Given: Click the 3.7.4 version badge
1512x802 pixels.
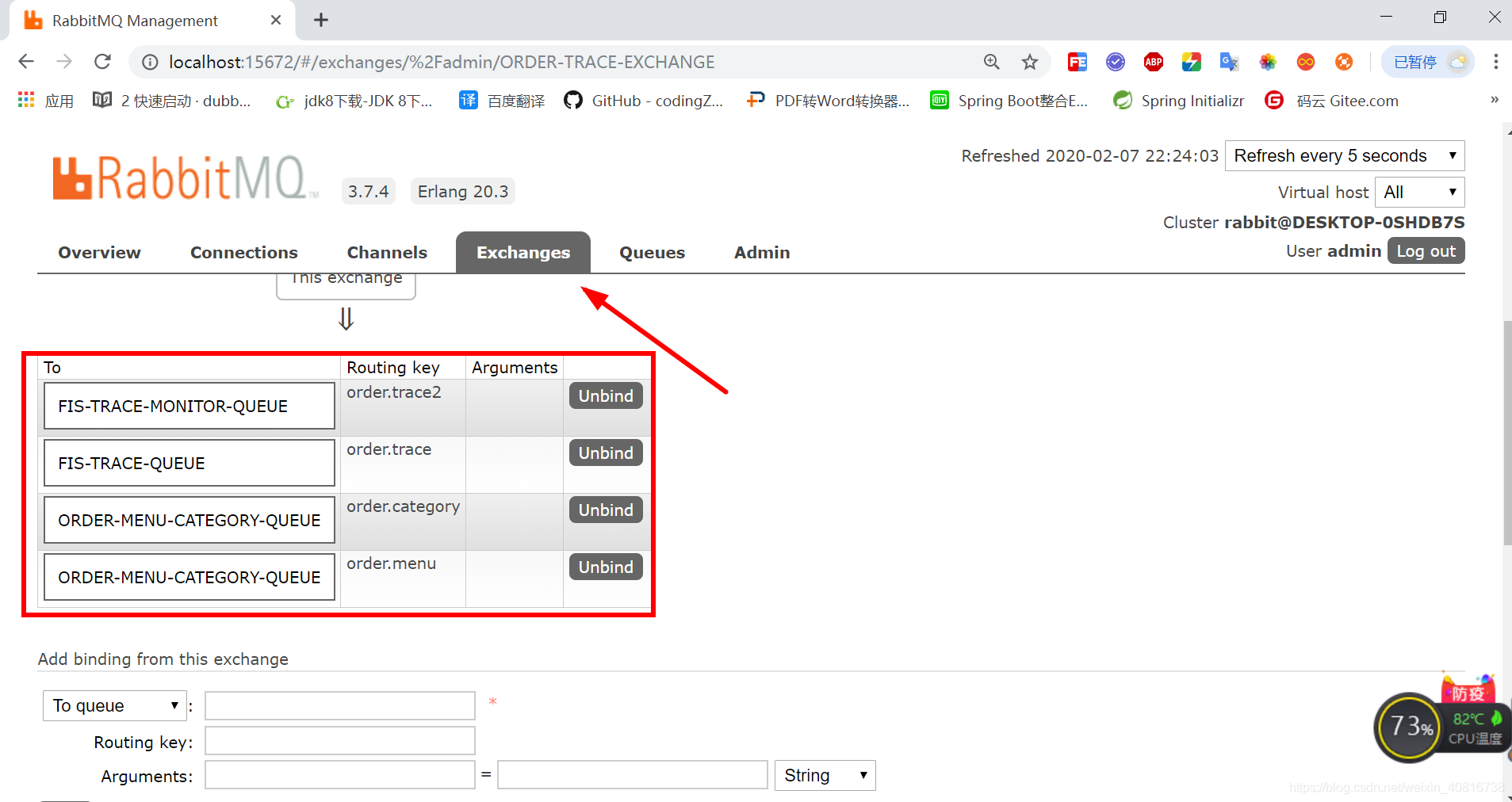Looking at the screenshot, I should (369, 191).
